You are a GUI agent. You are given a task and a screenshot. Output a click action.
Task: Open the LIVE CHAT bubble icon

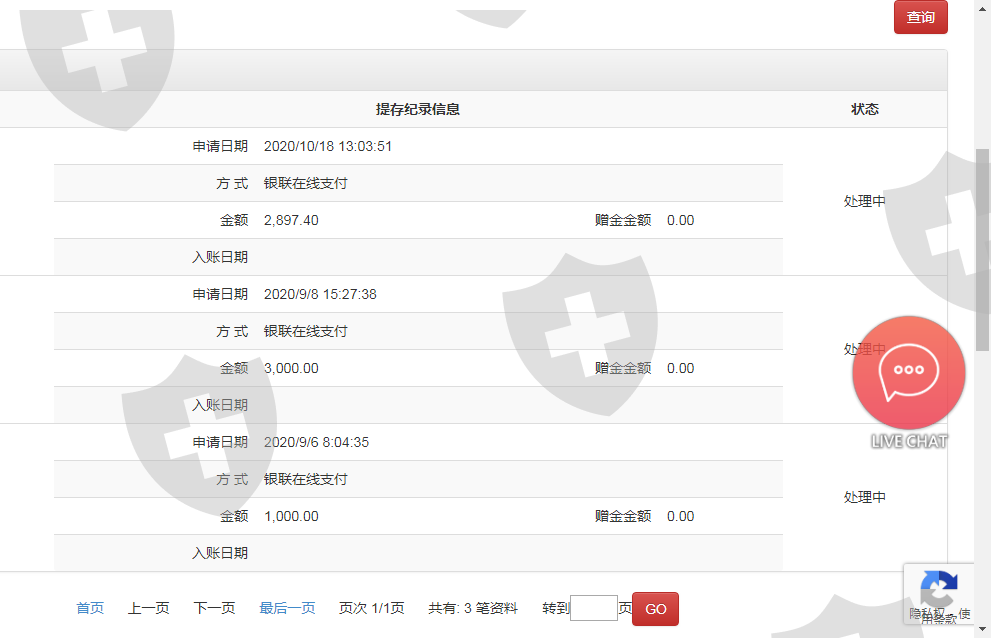[908, 373]
